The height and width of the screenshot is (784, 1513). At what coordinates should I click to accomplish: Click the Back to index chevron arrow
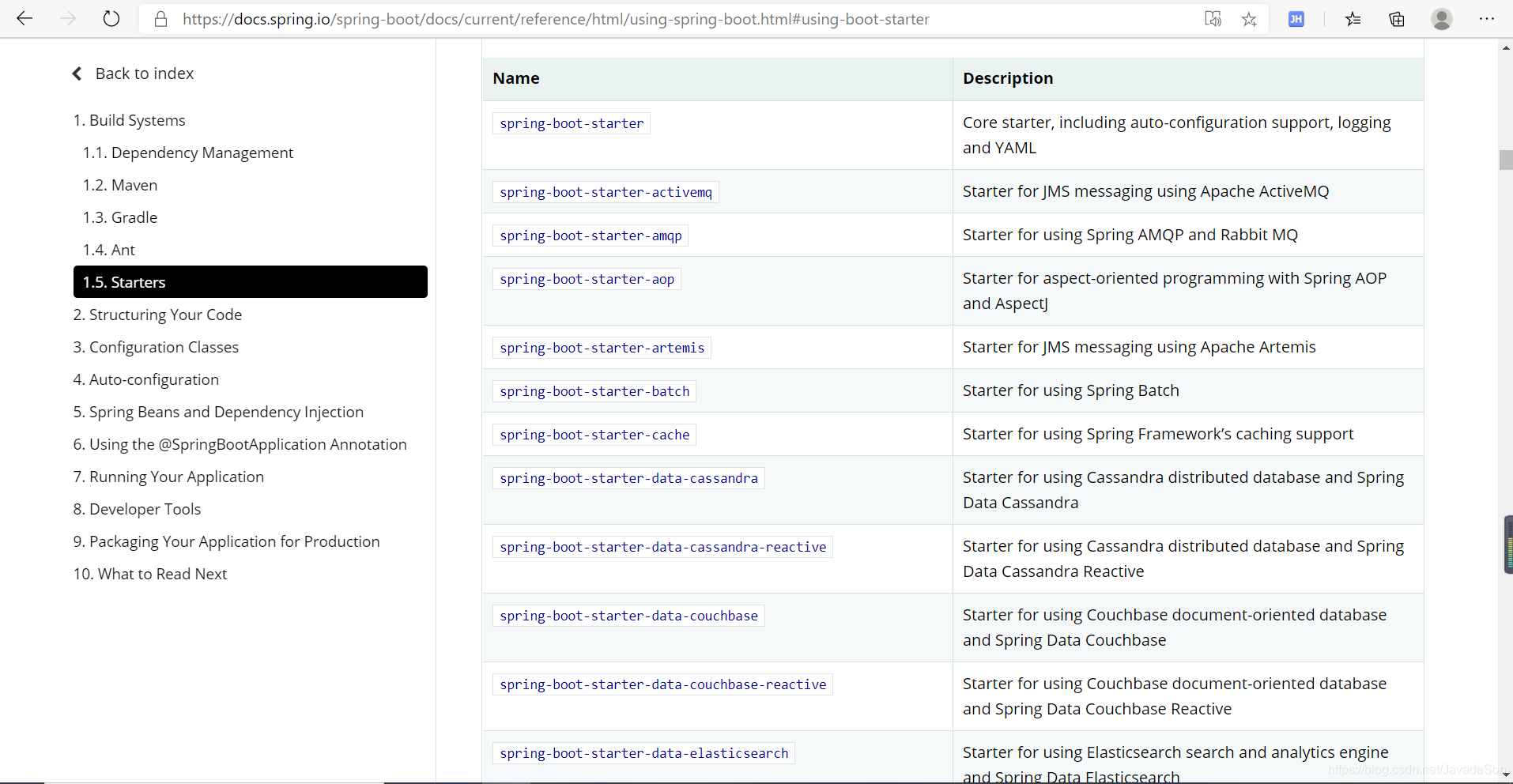pos(77,73)
